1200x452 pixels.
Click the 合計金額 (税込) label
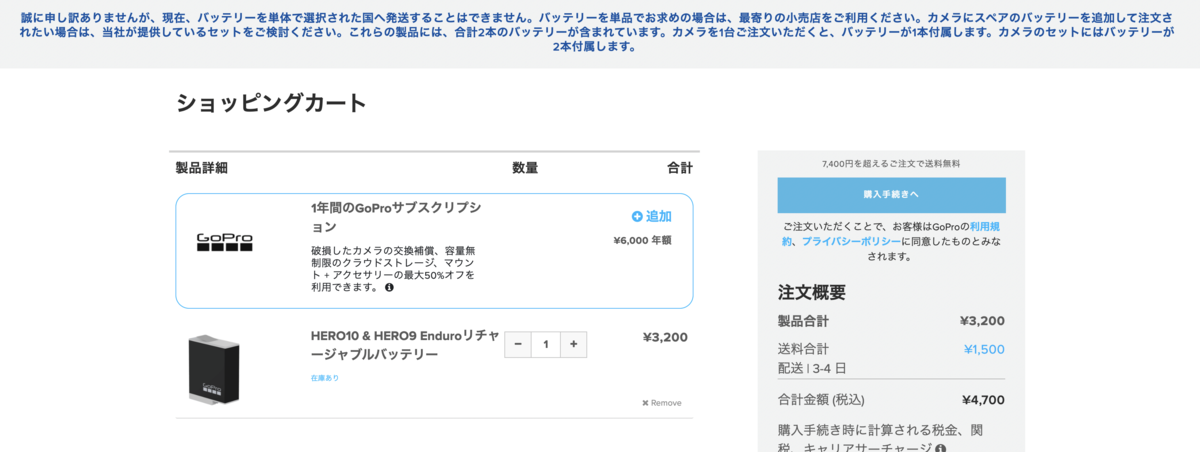821,400
